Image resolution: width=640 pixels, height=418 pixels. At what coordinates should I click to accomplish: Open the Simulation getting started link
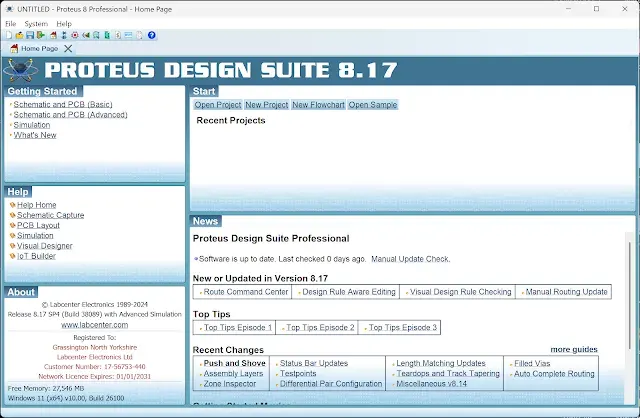pos(32,125)
